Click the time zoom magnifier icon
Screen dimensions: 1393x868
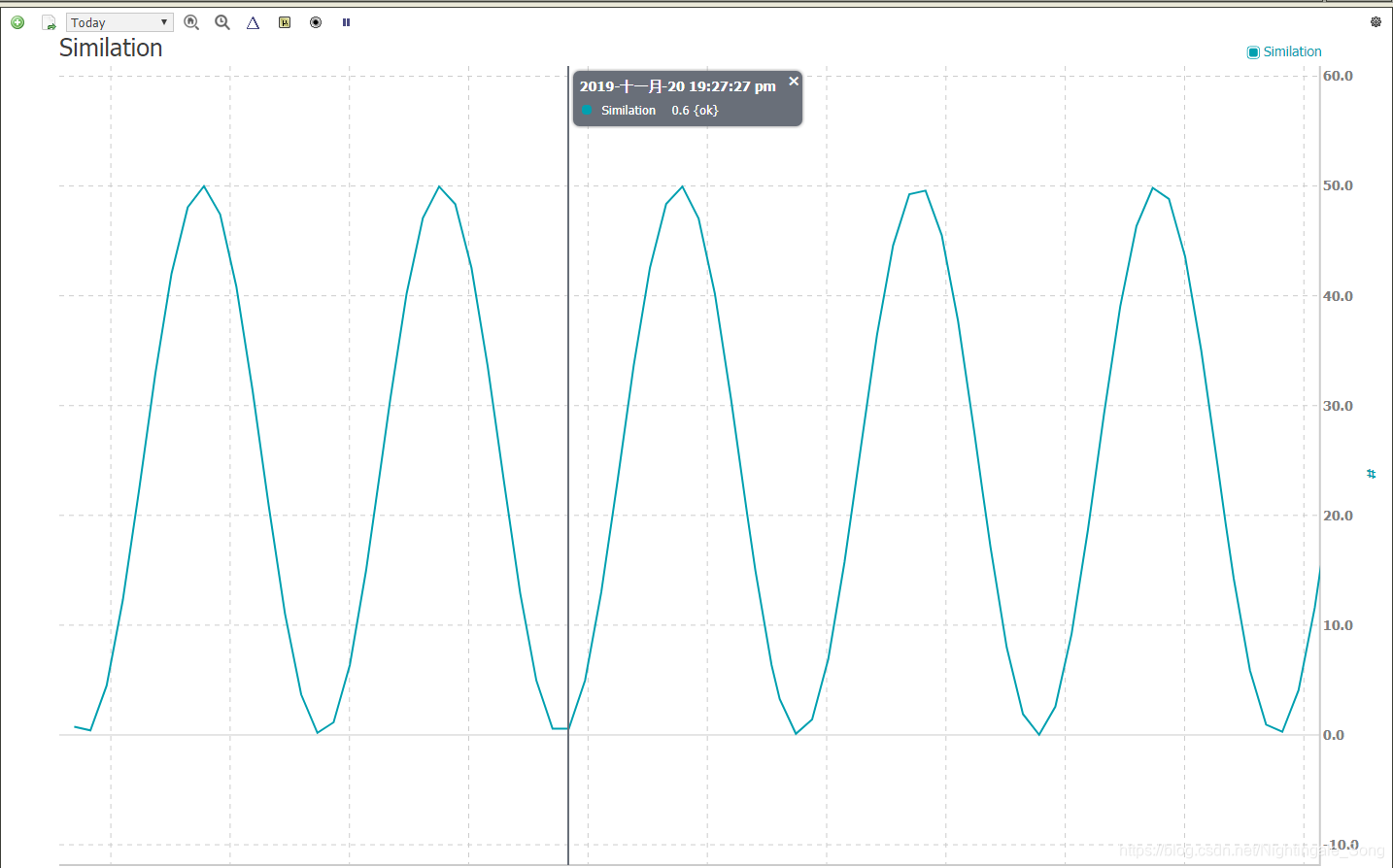click(222, 22)
